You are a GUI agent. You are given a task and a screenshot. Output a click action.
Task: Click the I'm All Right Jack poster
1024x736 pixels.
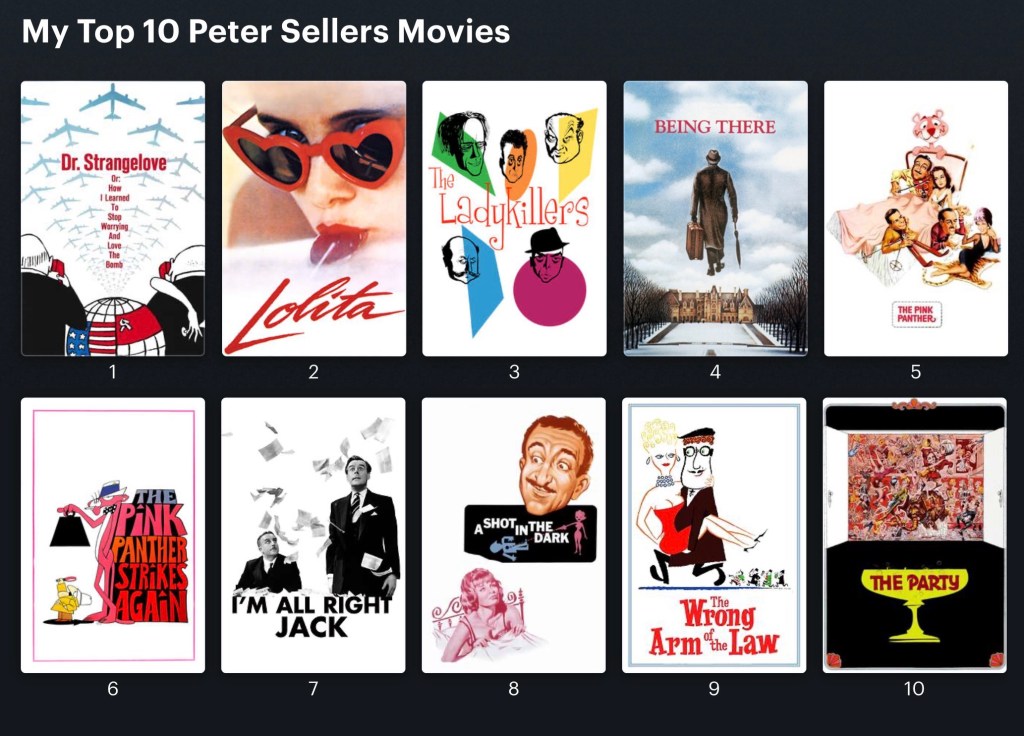[x=313, y=535]
